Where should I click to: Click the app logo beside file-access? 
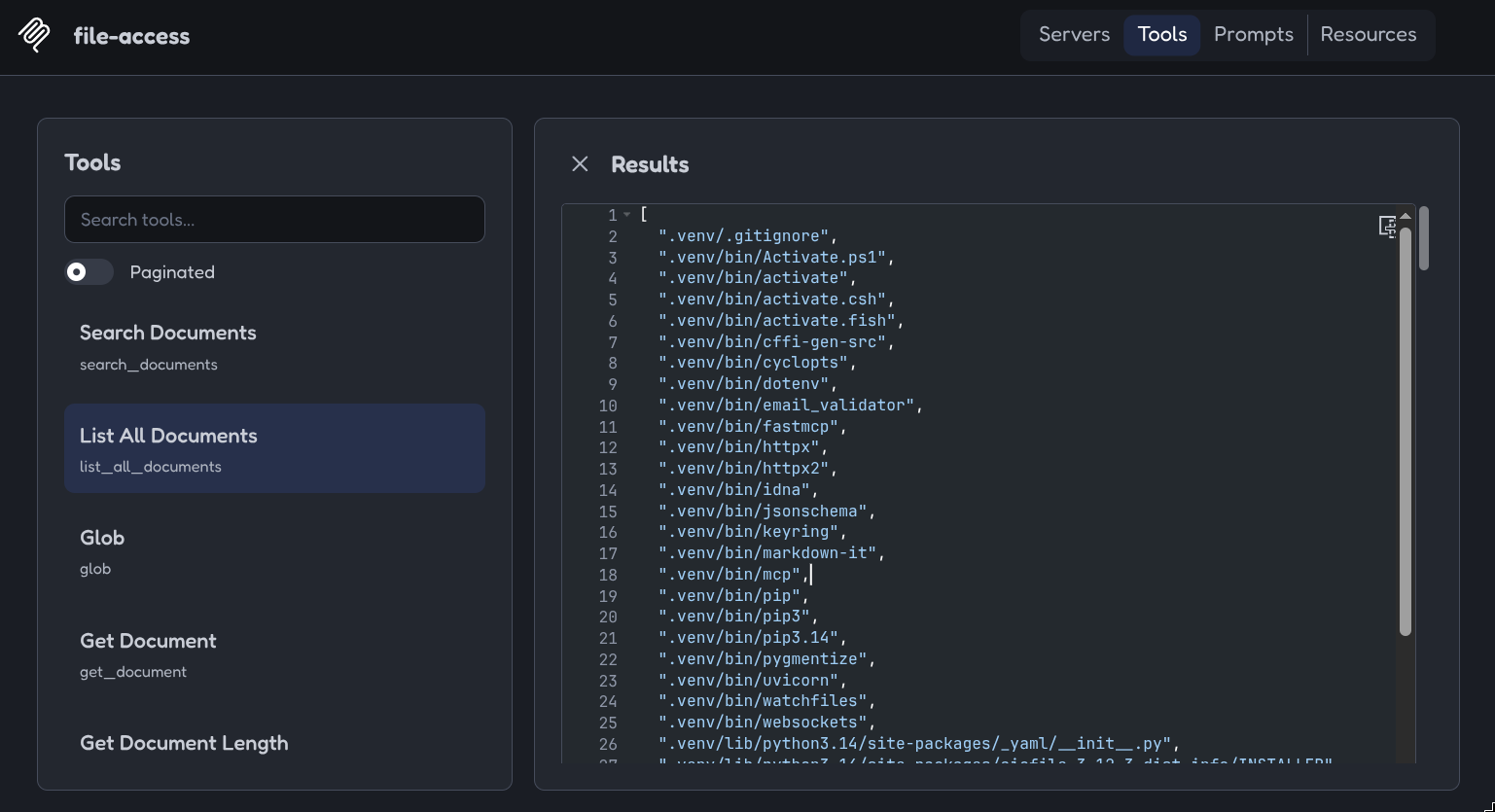[x=35, y=35]
